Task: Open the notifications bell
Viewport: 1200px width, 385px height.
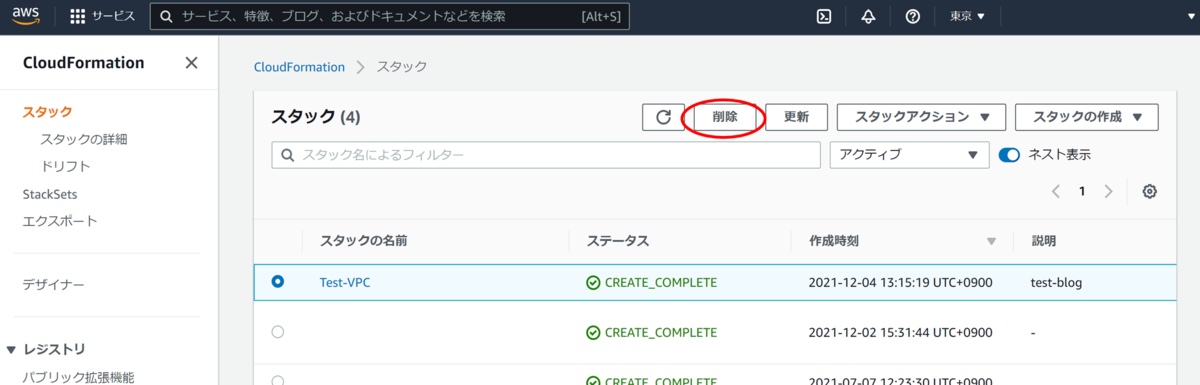Action: [x=868, y=16]
